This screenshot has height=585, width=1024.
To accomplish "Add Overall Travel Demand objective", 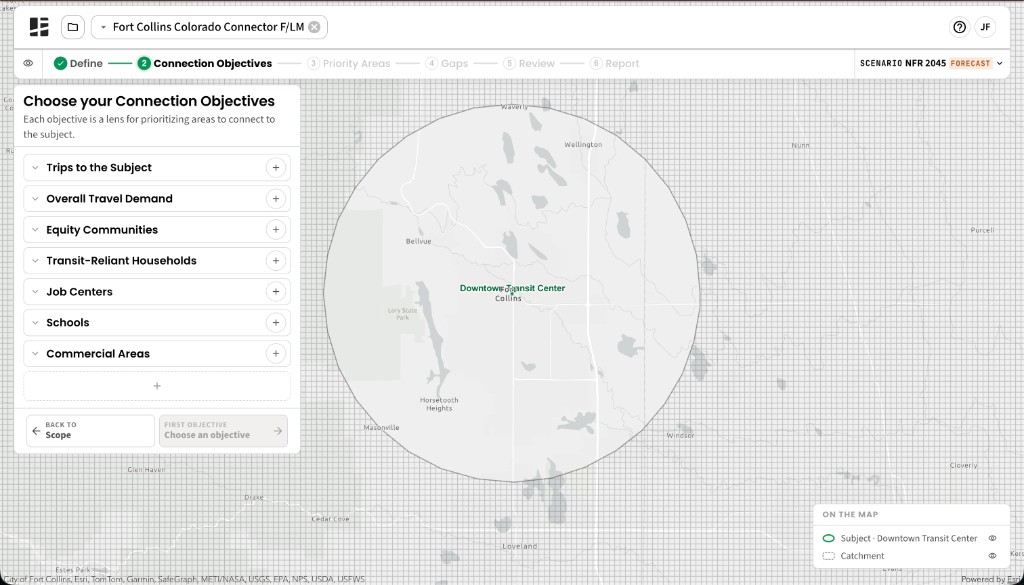I will 276,198.
